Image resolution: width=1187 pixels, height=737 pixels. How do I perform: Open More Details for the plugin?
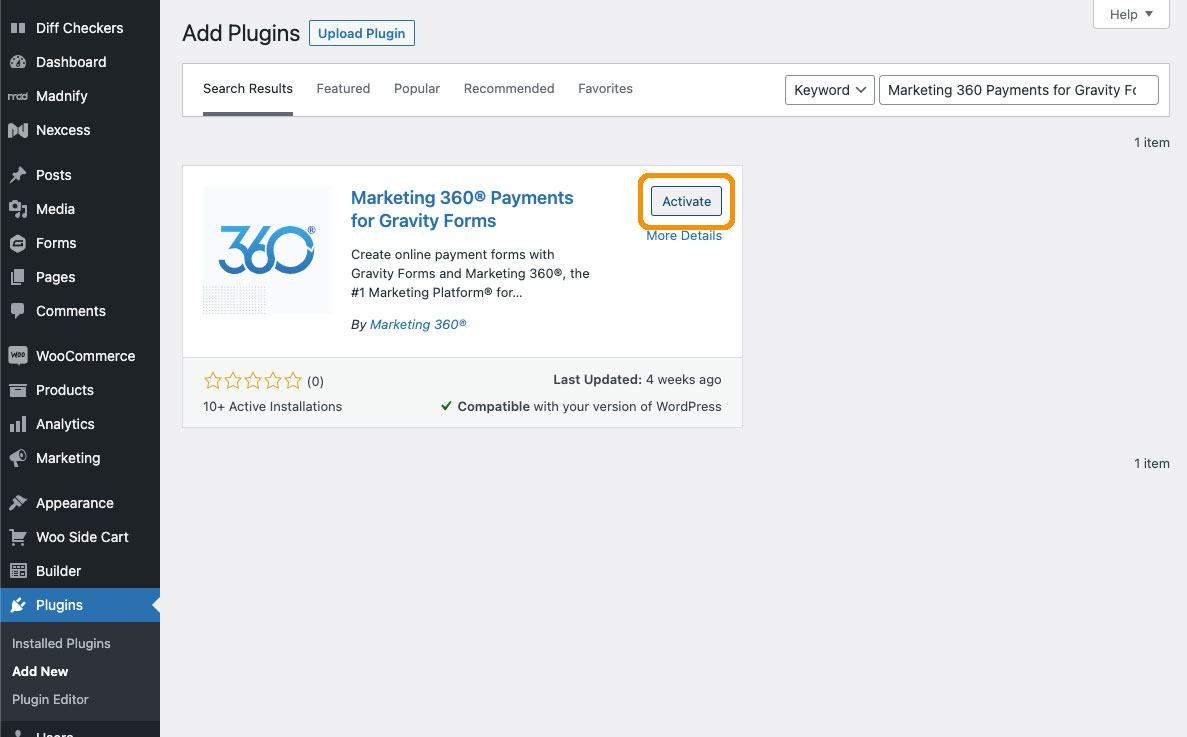tap(684, 235)
